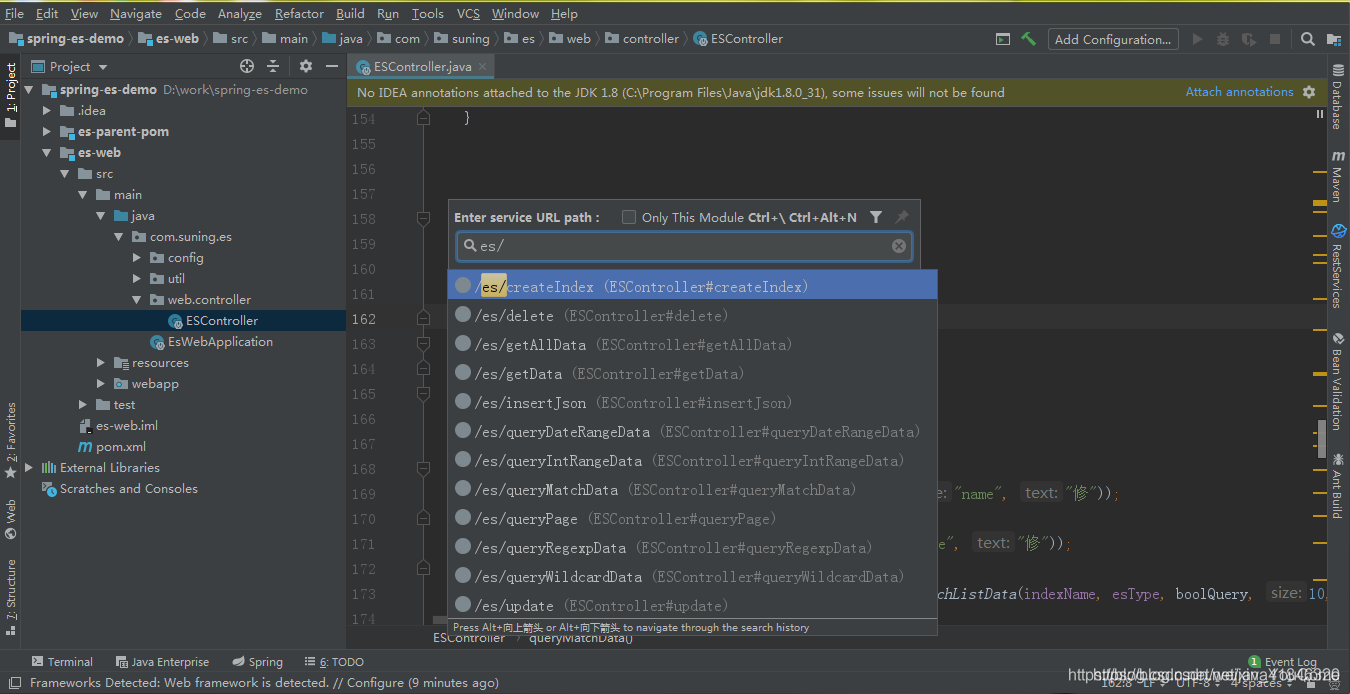Viewport: 1350px width, 694px height.
Task: Click the service URL path input field
Action: pos(684,246)
